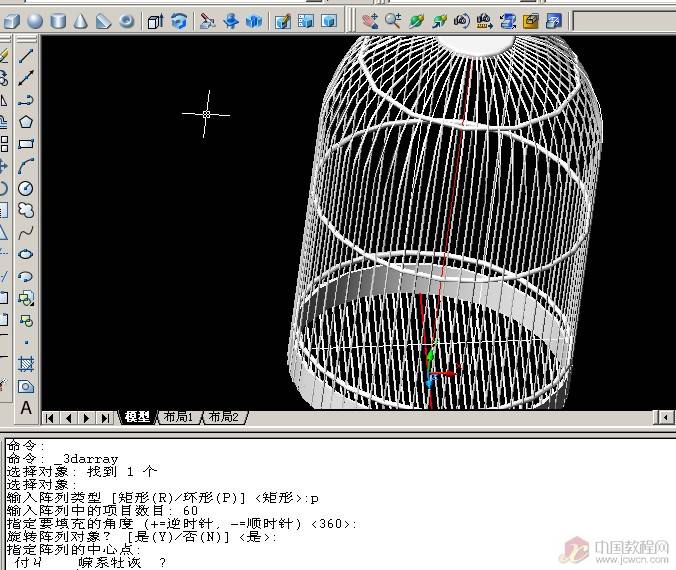Viewport: 676px width, 570px height.
Task: Create a solid Cone
Action: [81, 20]
